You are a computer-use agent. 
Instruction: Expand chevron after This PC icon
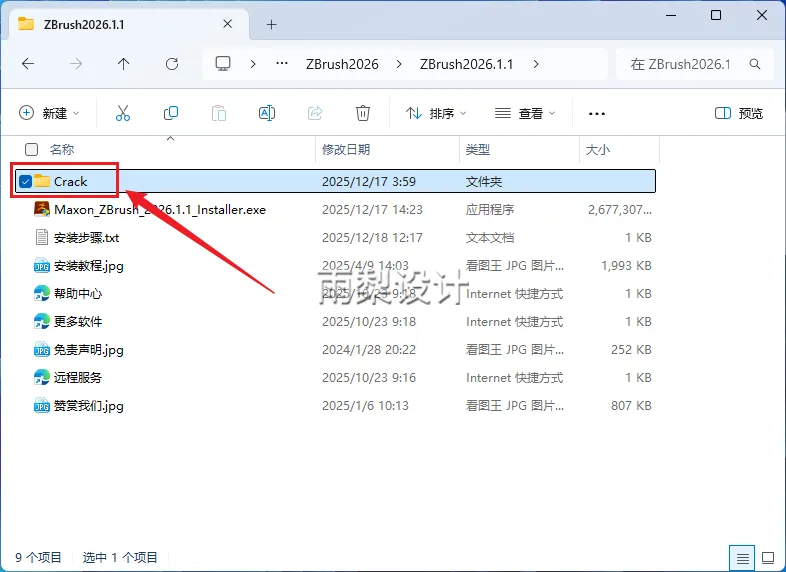tap(253, 64)
